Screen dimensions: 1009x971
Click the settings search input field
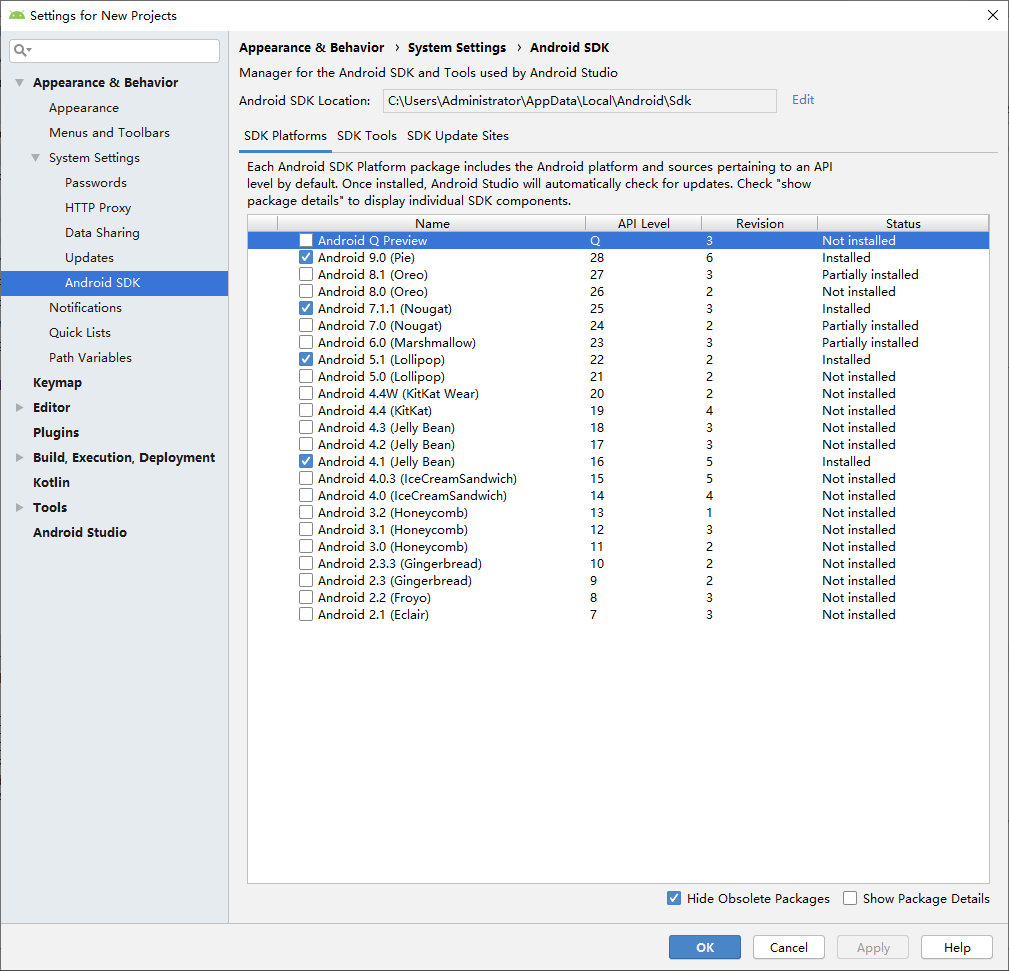[x=115, y=50]
